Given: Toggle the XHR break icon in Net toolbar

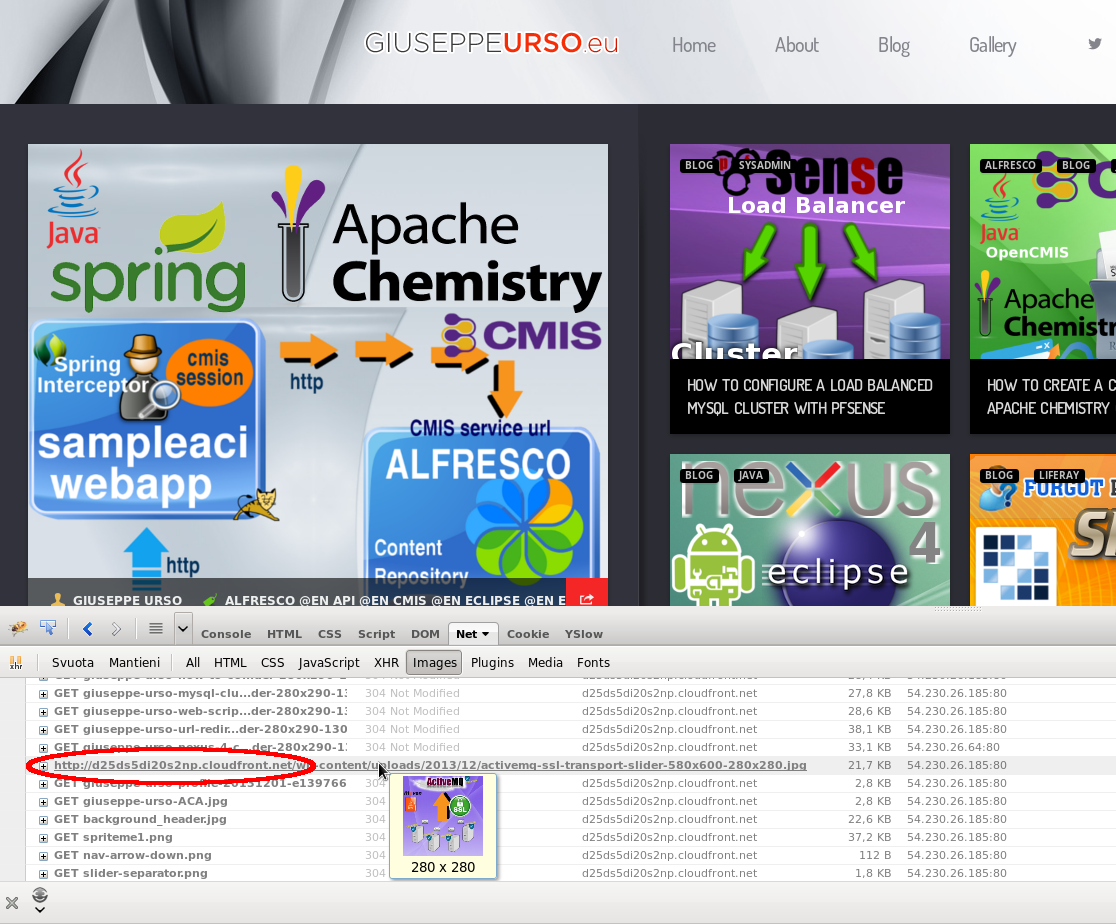Looking at the screenshot, I should pyautogui.click(x=16, y=663).
